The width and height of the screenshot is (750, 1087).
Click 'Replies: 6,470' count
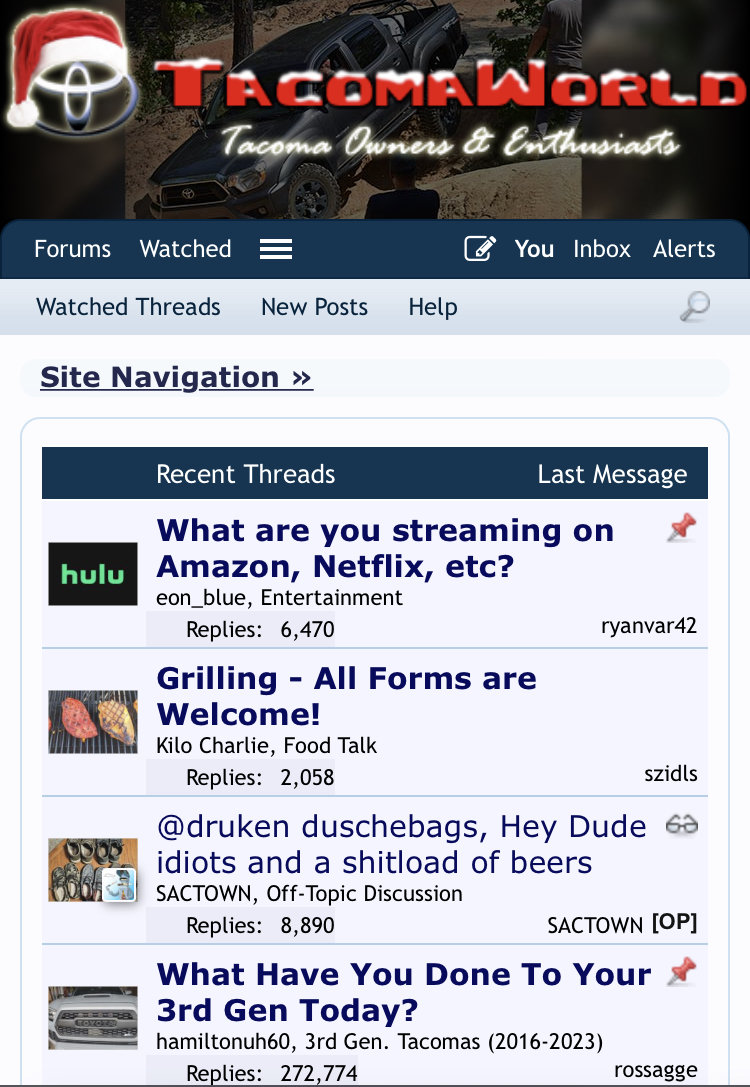pyautogui.click(x=260, y=629)
